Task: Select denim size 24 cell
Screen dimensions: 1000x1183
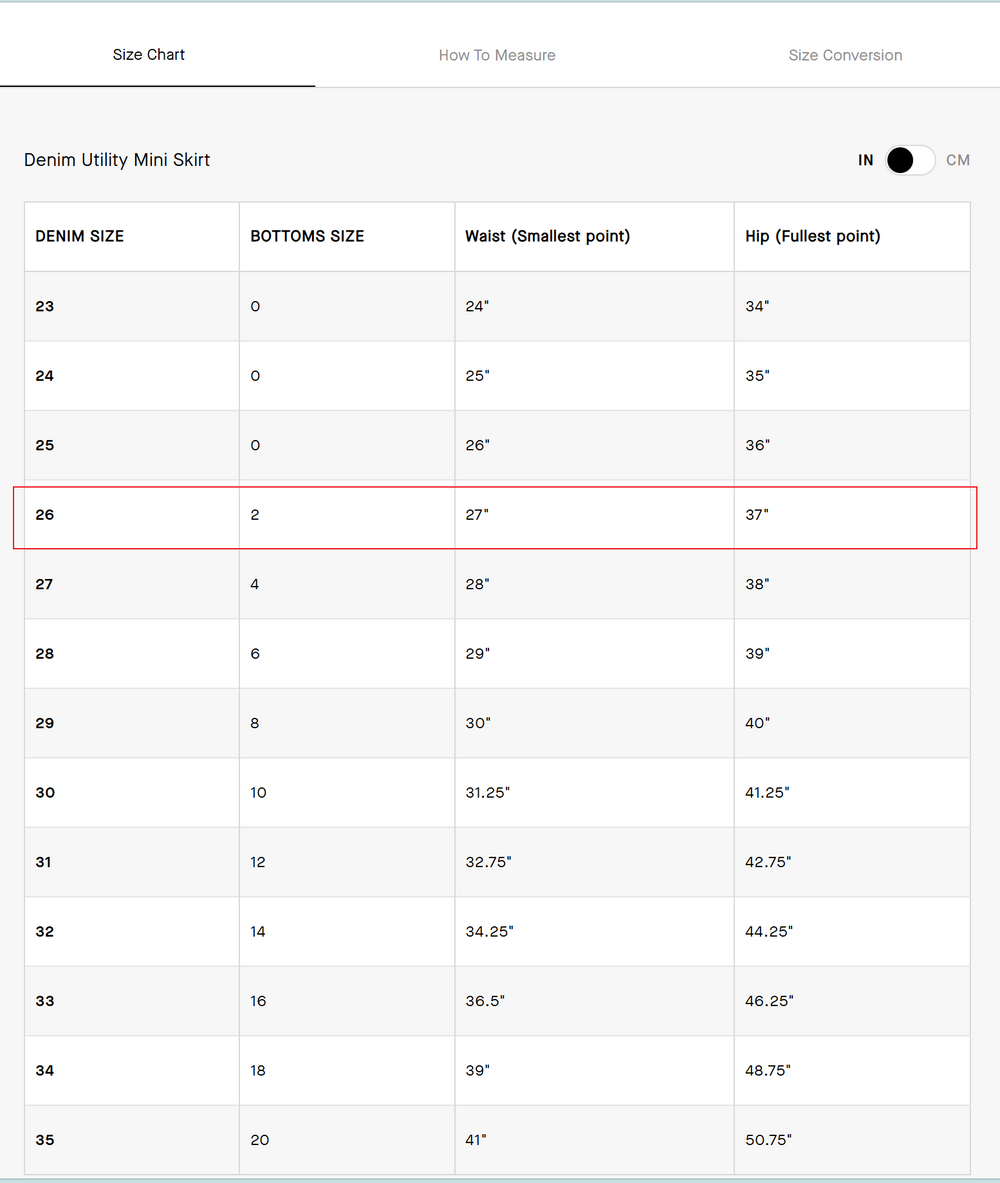Action: (132, 376)
